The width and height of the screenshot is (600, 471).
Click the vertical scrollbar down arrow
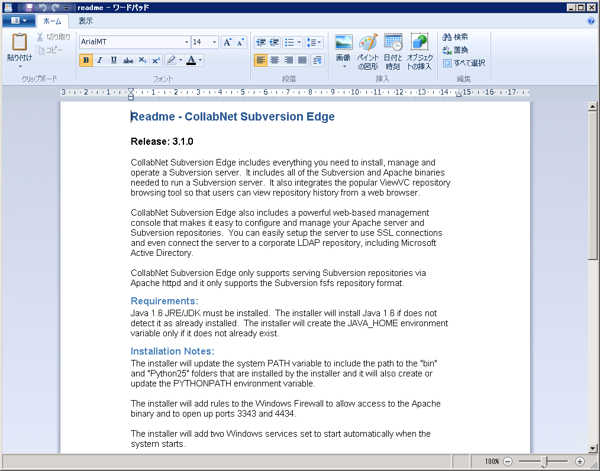point(592,448)
